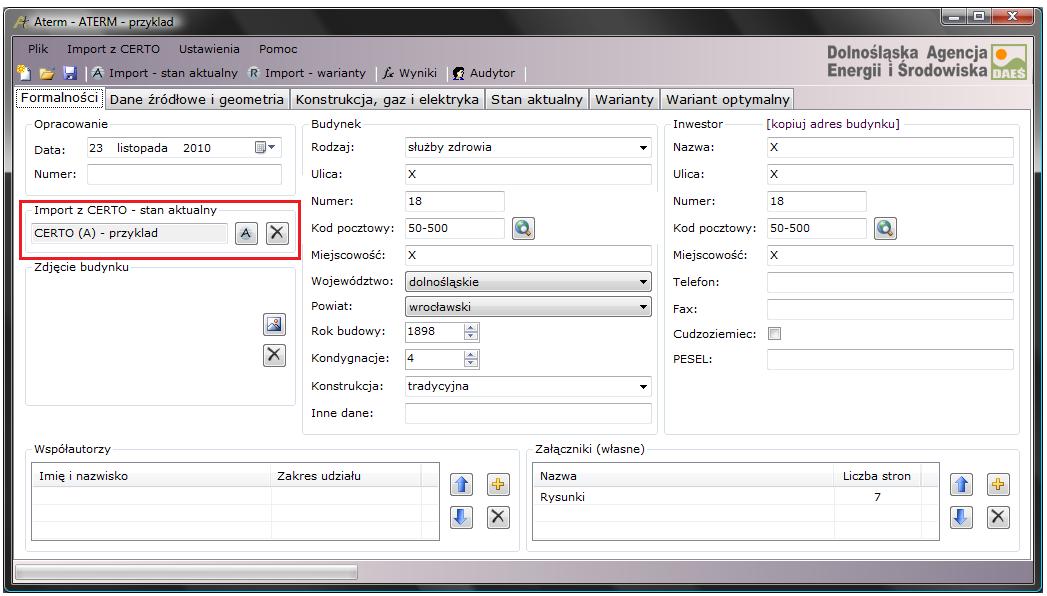Increase Rok budowy with up spinner
This screenshot has width=1047, height=596.
point(471,328)
